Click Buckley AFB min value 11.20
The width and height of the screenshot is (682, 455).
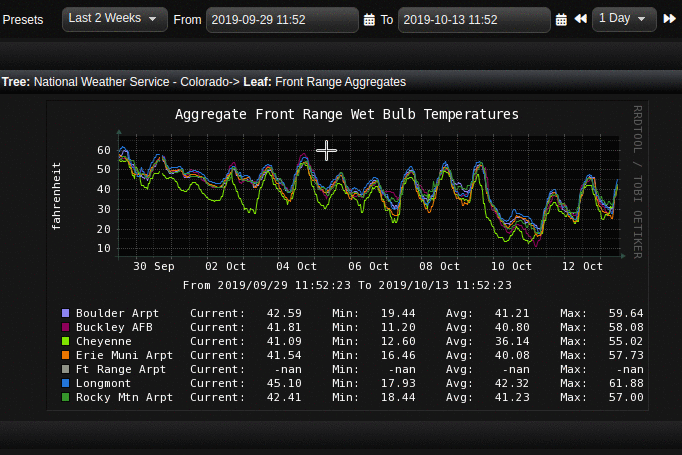point(398,327)
